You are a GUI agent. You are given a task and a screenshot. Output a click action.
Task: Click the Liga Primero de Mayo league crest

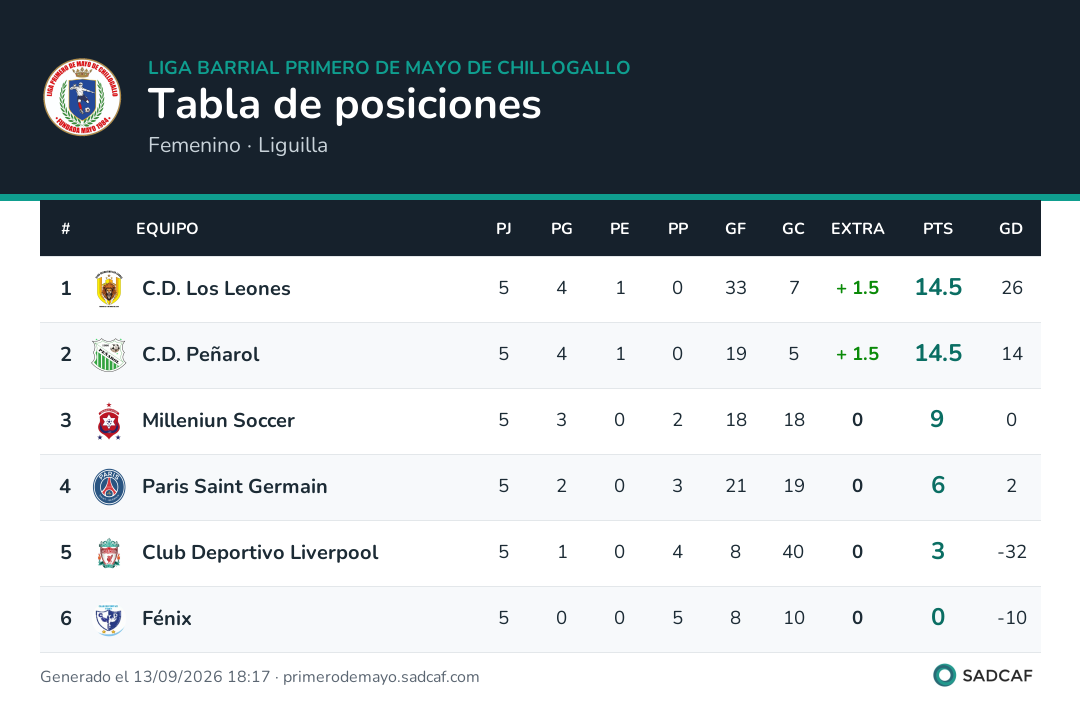[82, 97]
